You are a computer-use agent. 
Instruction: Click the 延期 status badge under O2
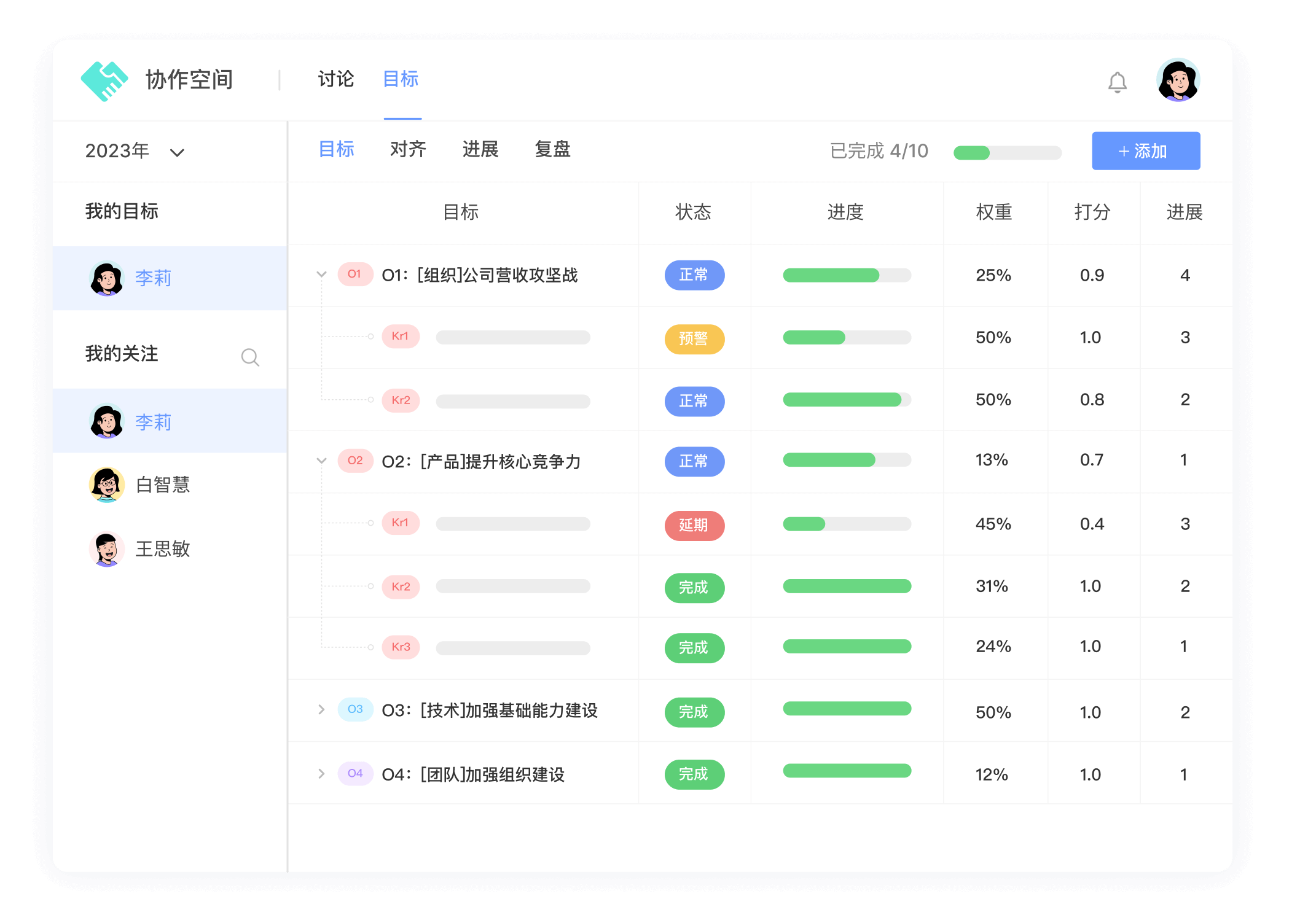pos(694,526)
